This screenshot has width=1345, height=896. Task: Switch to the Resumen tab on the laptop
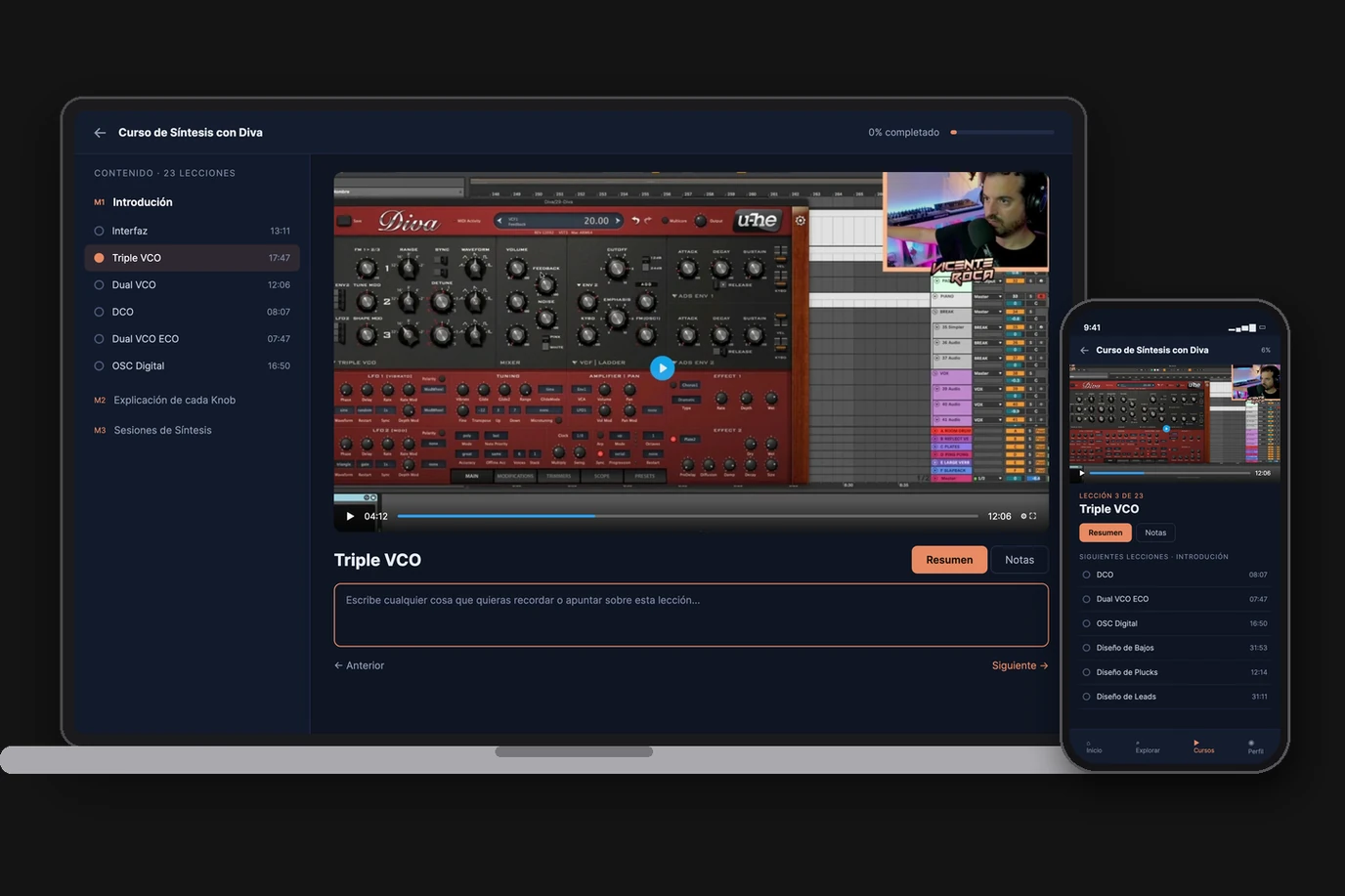click(949, 560)
